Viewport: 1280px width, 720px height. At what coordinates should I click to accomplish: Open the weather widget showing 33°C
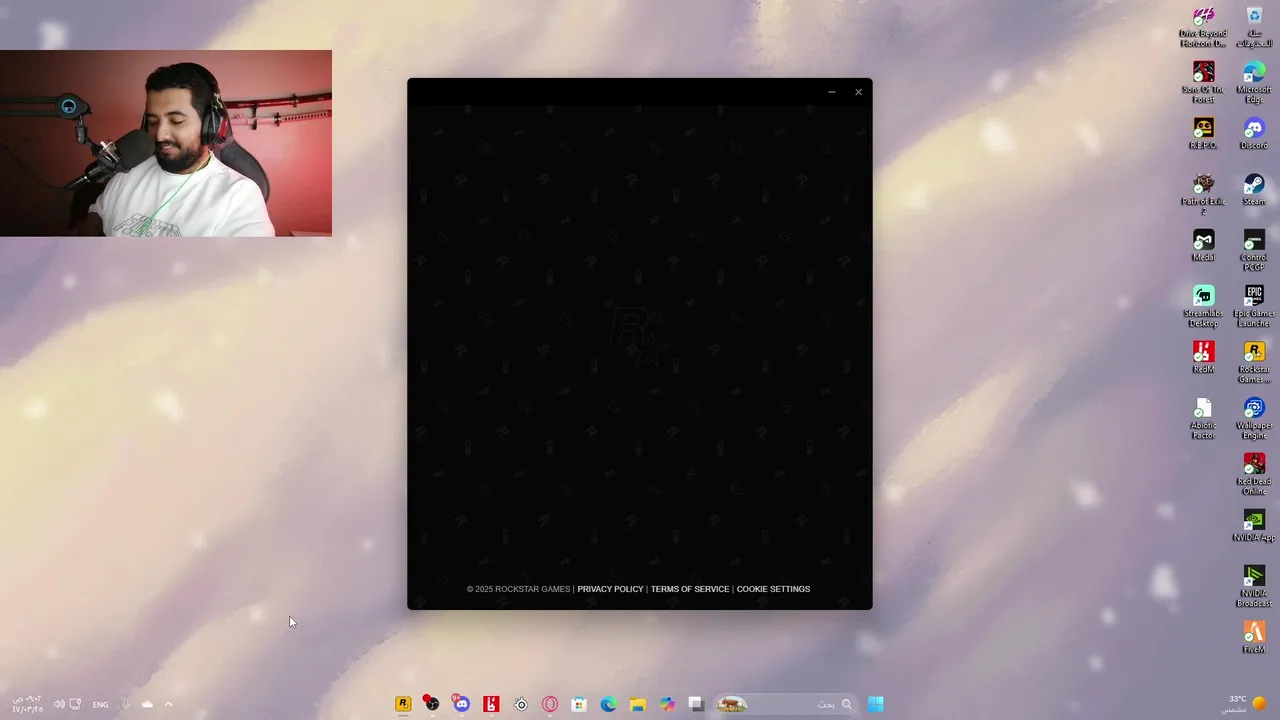tap(1246, 704)
